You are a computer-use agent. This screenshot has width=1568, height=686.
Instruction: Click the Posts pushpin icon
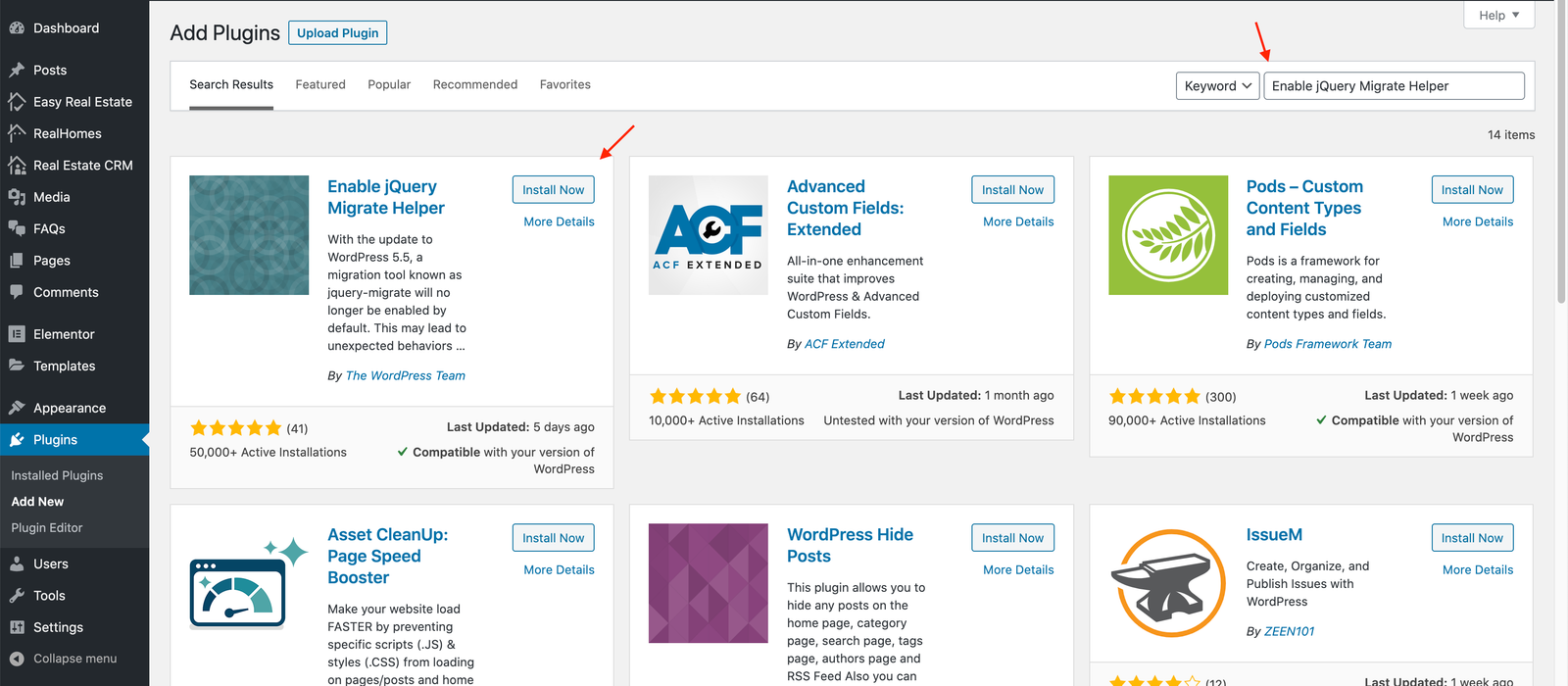[17, 71]
